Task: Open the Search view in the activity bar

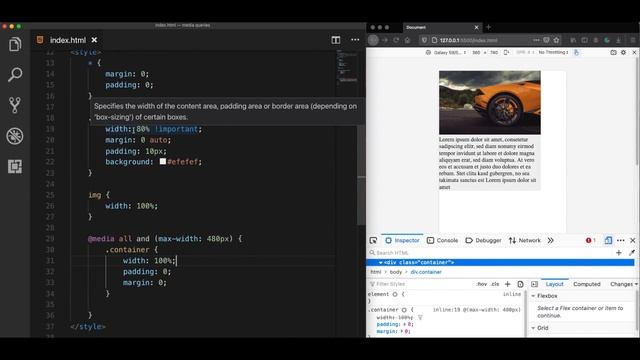Action: (x=15, y=74)
